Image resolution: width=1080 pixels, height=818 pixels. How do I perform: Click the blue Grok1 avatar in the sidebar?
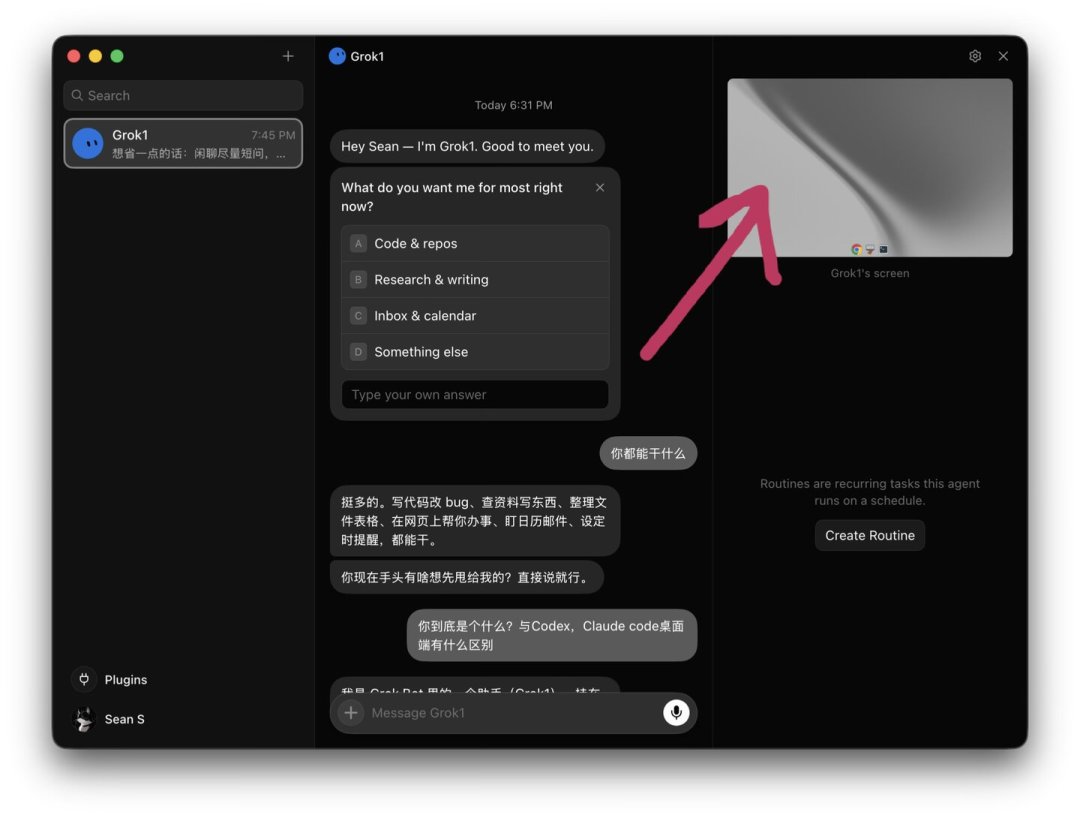coord(88,143)
